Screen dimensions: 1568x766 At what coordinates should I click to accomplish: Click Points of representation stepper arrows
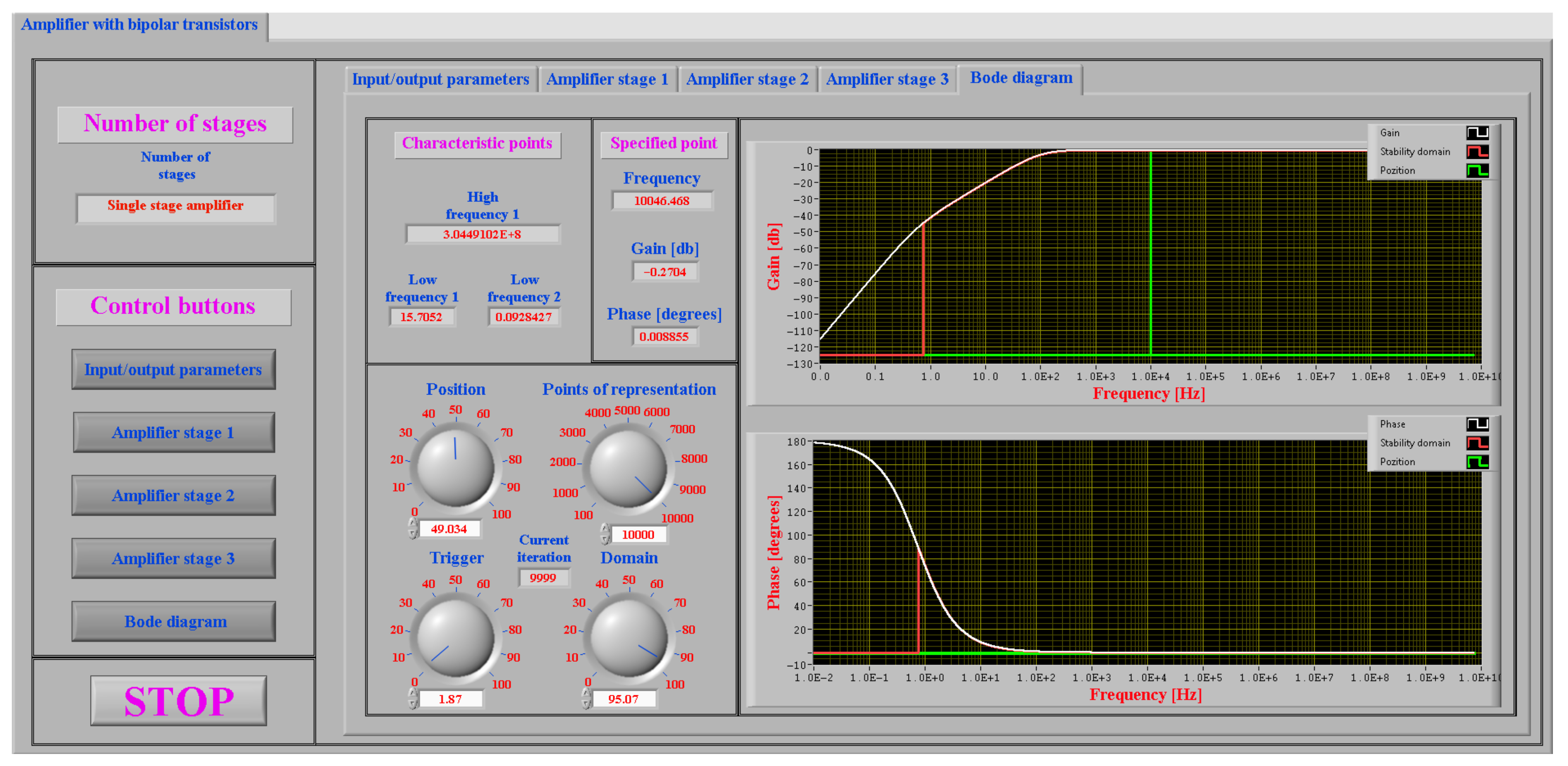[605, 534]
